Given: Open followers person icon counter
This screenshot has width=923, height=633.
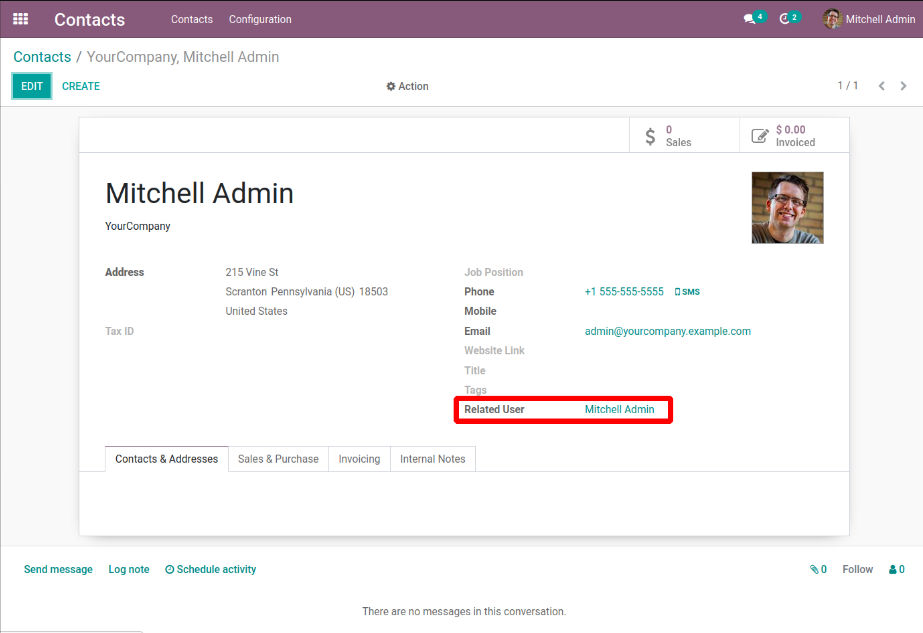Looking at the screenshot, I should coord(897,569).
